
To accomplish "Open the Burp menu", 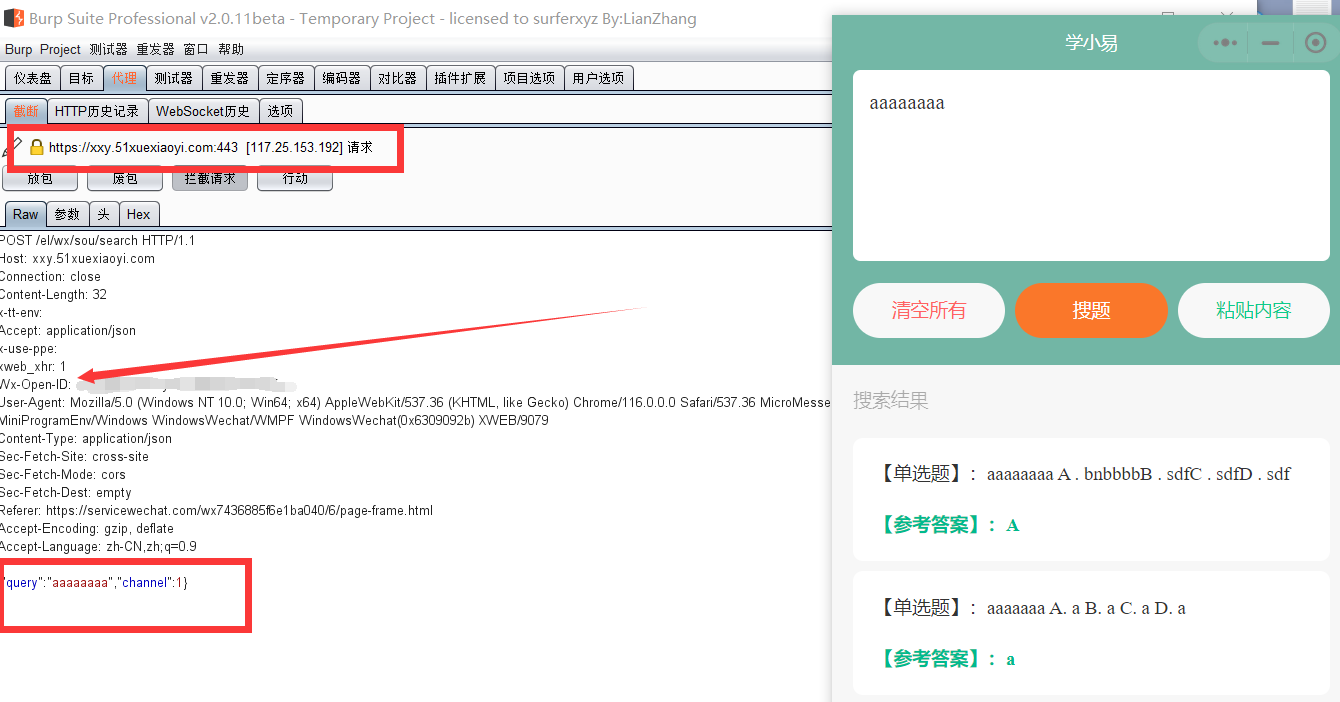I will click(18, 49).
